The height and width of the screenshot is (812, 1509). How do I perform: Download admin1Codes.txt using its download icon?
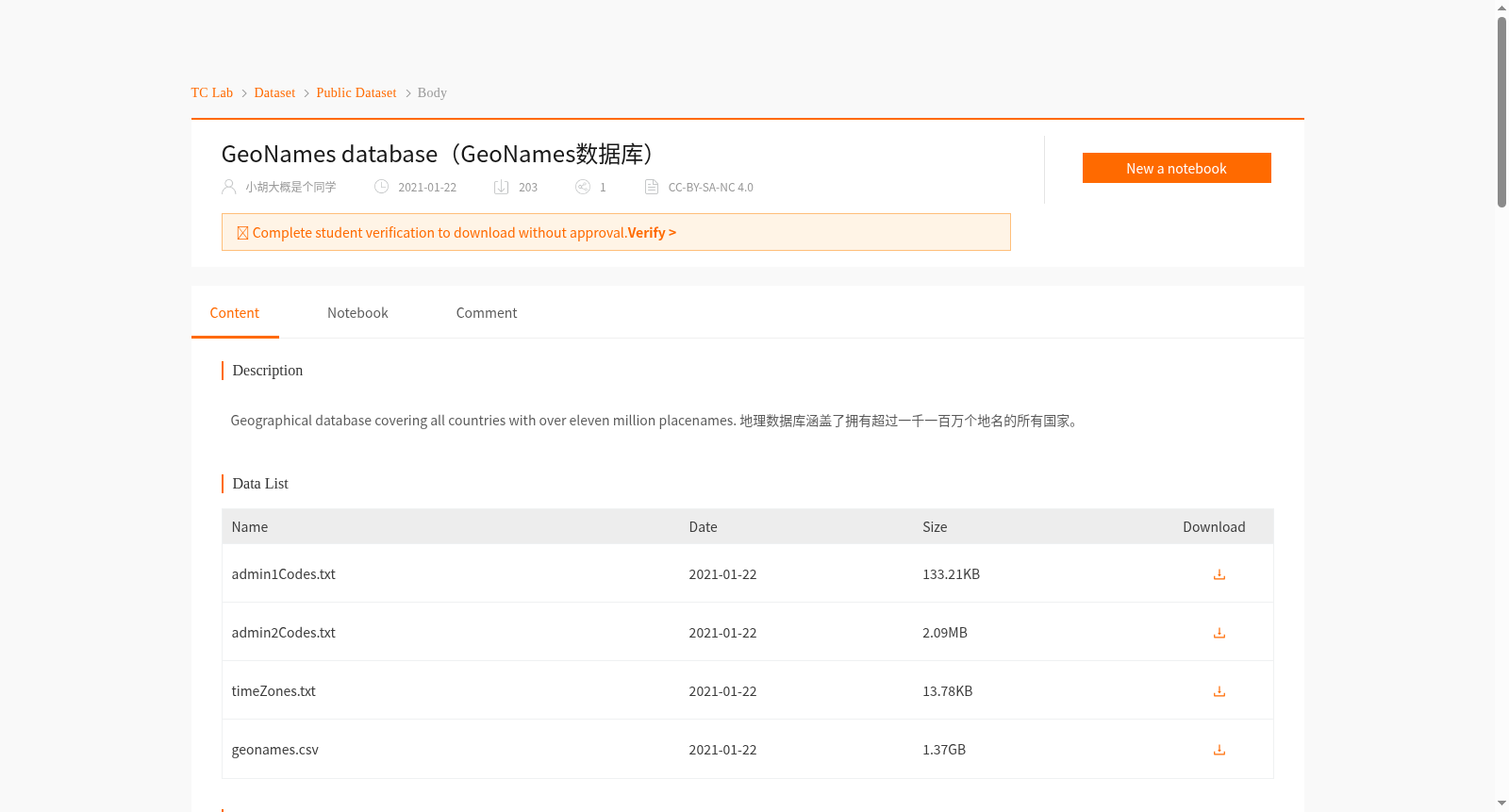pos(1219,574)
